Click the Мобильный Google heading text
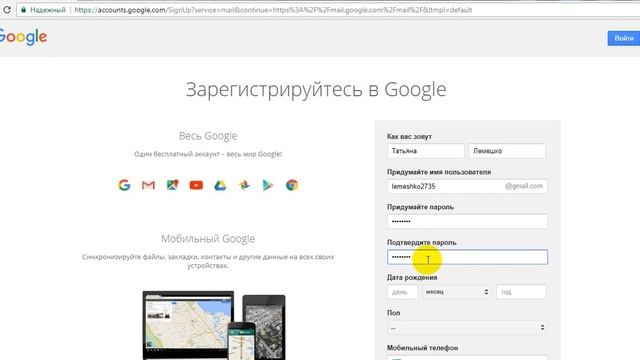Viewport: 640px width, 360px height. [x=208, y=239]
